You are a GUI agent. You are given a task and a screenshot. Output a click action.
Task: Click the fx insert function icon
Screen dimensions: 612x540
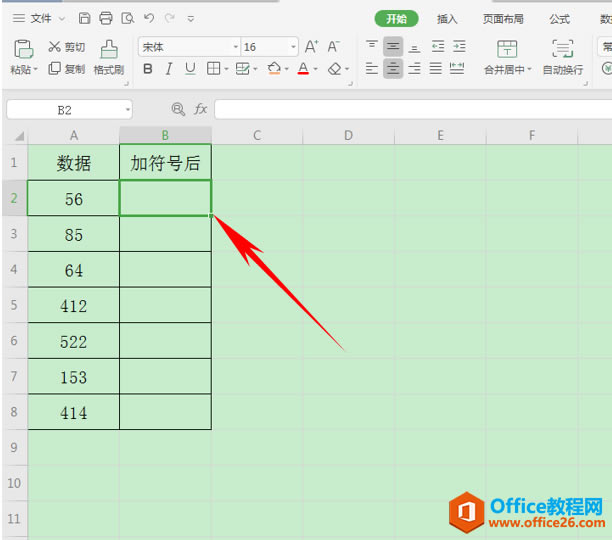201,109
